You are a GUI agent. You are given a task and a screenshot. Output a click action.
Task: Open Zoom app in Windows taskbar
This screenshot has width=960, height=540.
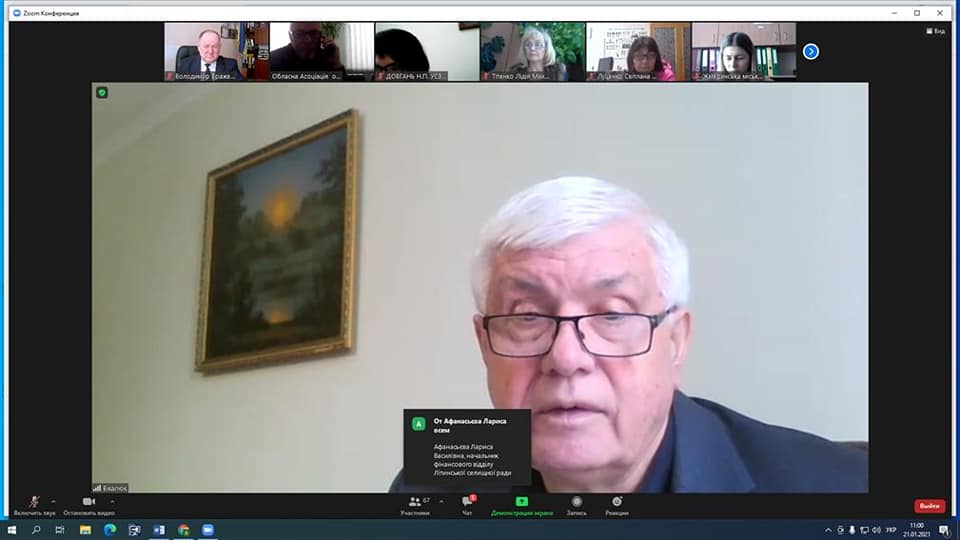coord(208,530)
